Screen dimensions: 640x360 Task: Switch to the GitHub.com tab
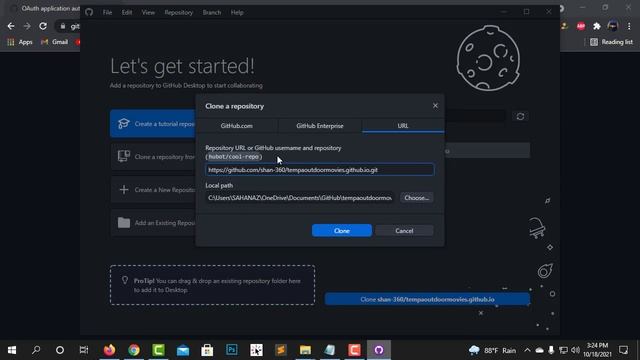point(237,126)
